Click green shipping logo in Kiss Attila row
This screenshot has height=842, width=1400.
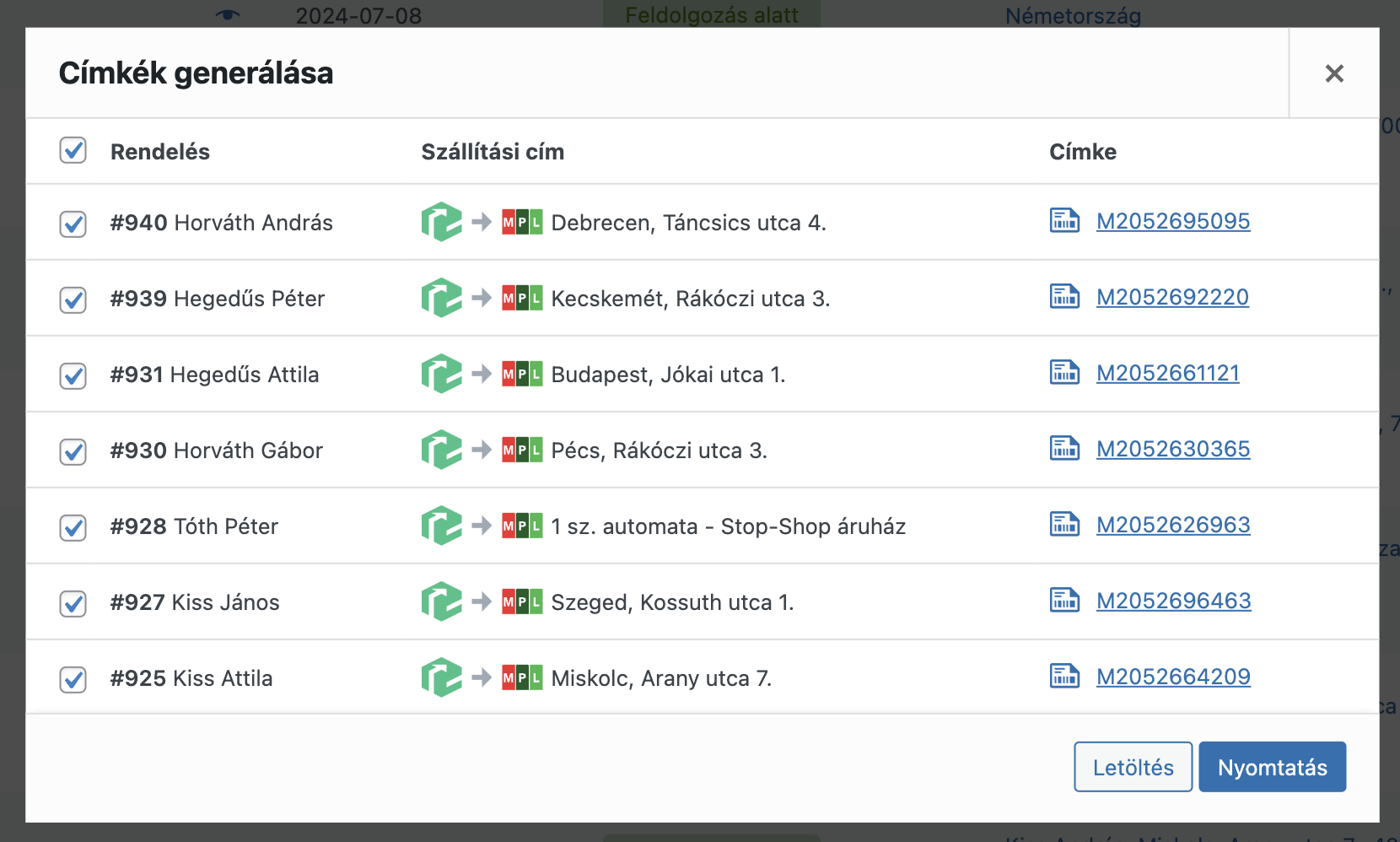[x=441, y=677]
